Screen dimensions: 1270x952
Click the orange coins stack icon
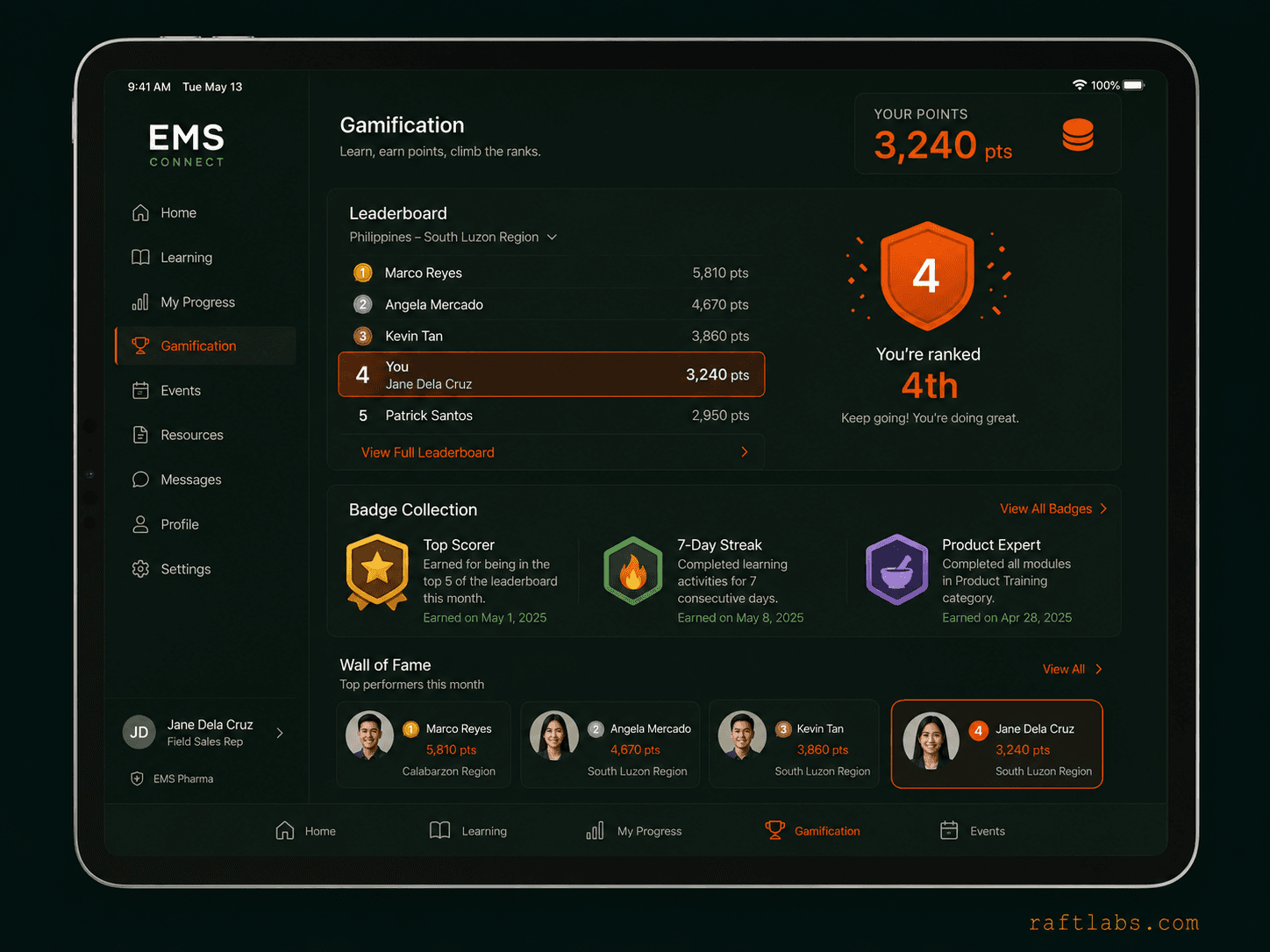click(x=1078, y=135)
